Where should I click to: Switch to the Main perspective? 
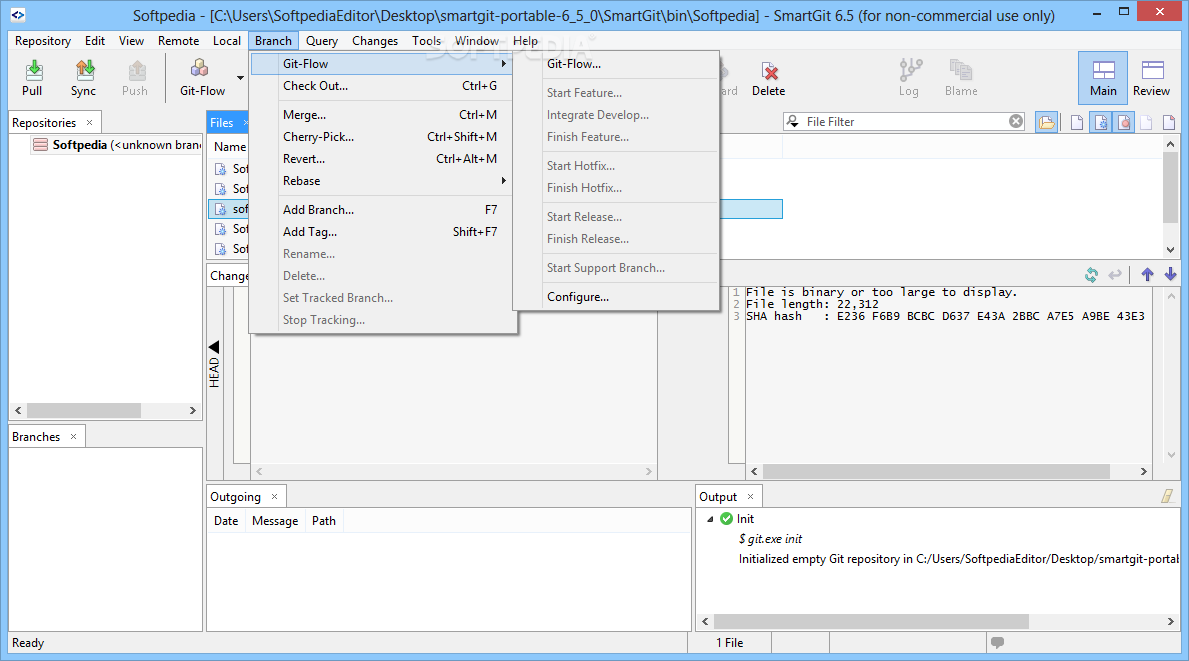click(1103, 78)
